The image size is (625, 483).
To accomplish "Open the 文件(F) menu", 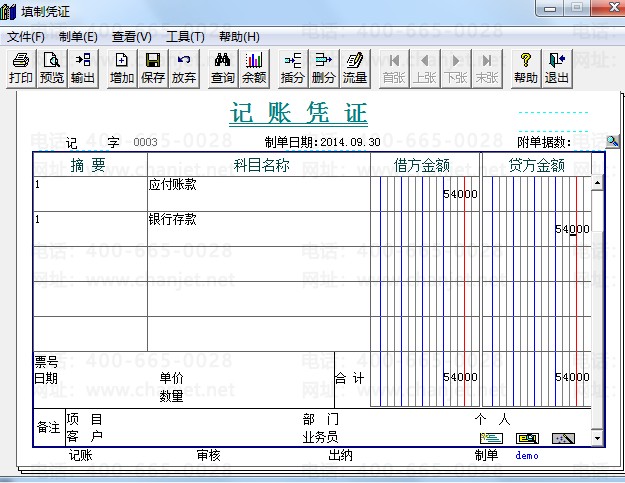I will (x=26, y=37).
